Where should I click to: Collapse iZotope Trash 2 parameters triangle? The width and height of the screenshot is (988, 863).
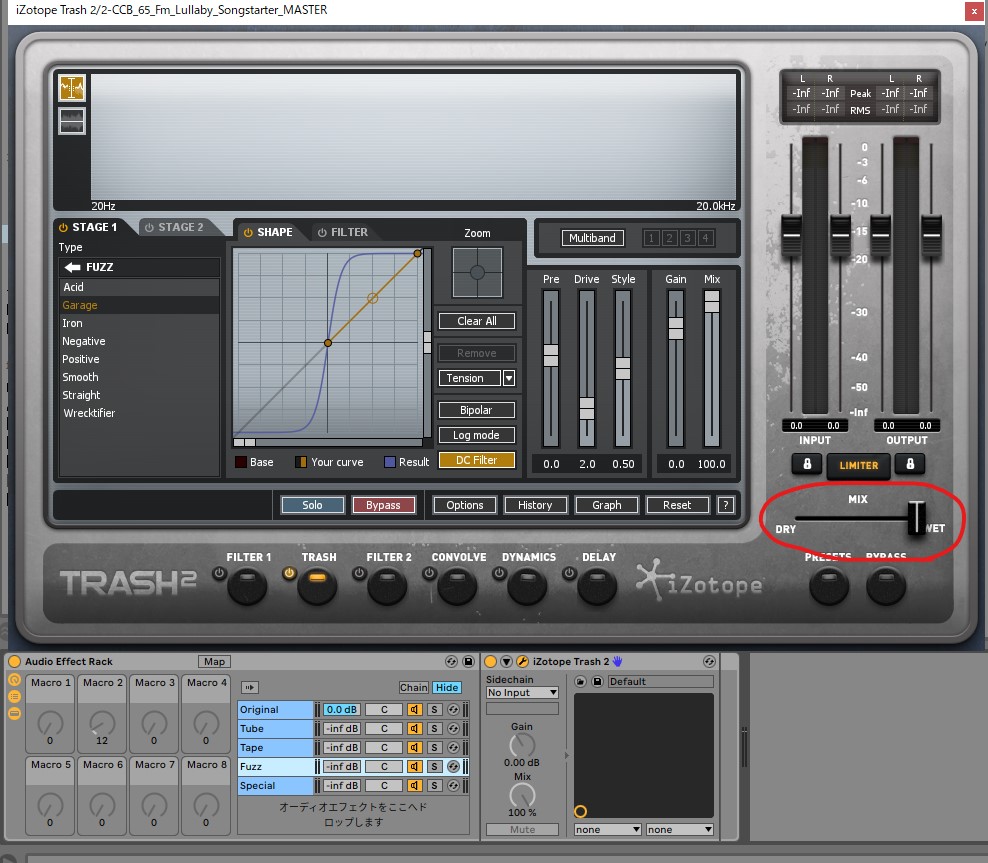click(506, 661)
